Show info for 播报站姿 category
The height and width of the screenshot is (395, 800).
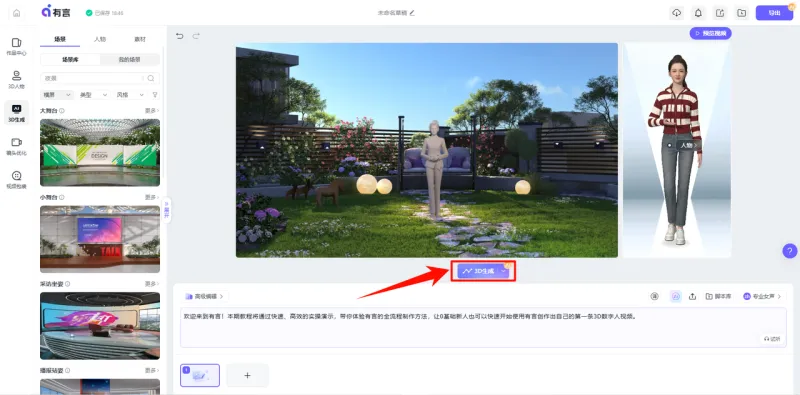[x=67, y=370]
